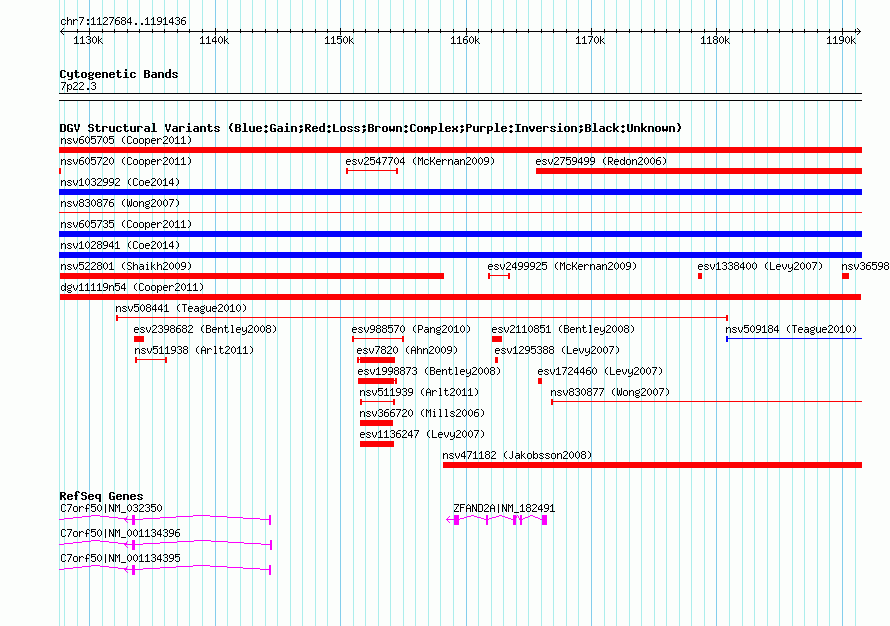The width and height of the screenshot is (890, 626).
Task: Open C7orf50|NM_001134395 gene label
Action: 120,558
